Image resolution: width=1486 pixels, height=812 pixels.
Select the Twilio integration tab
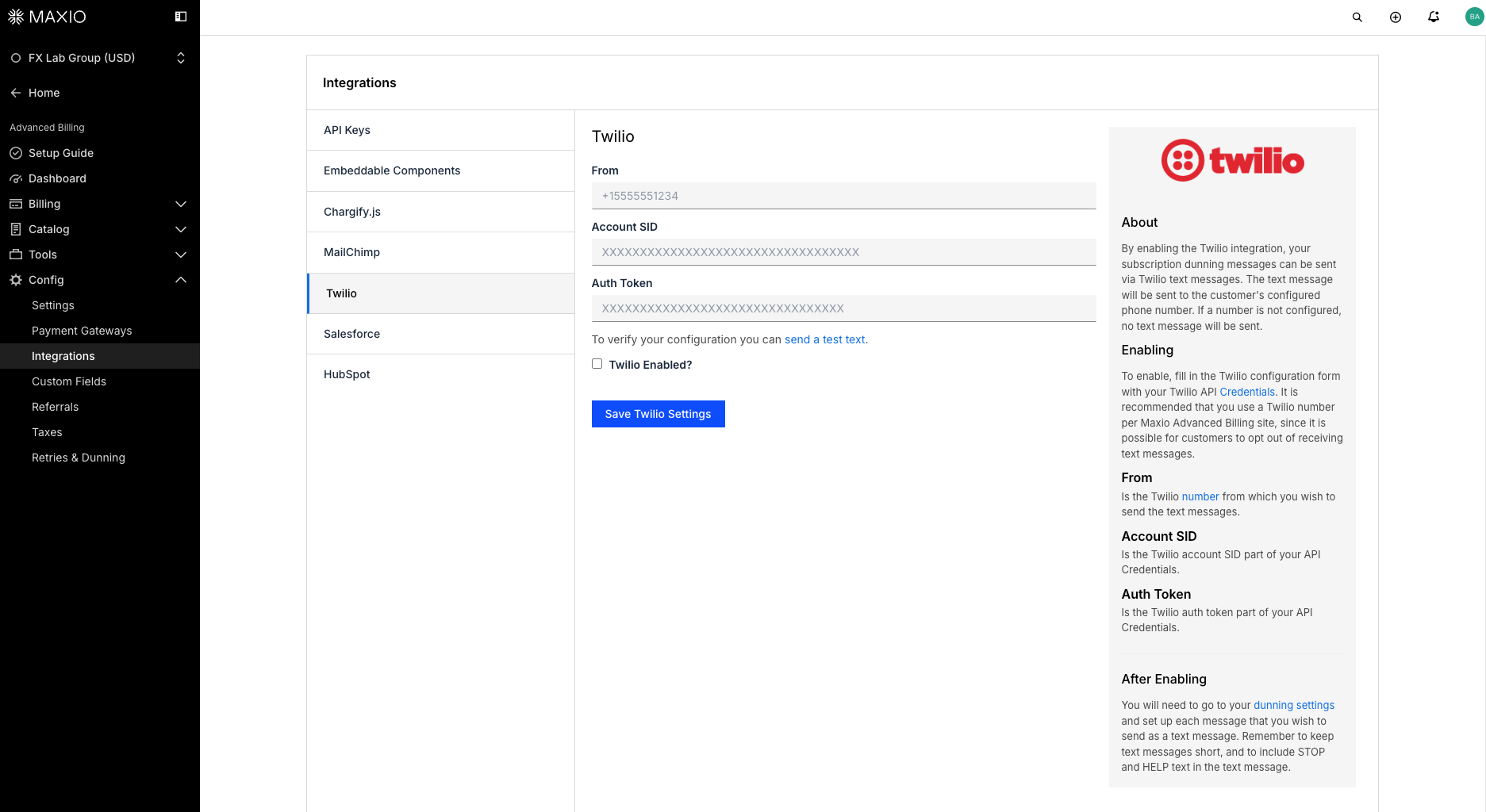tap(441, 293)
